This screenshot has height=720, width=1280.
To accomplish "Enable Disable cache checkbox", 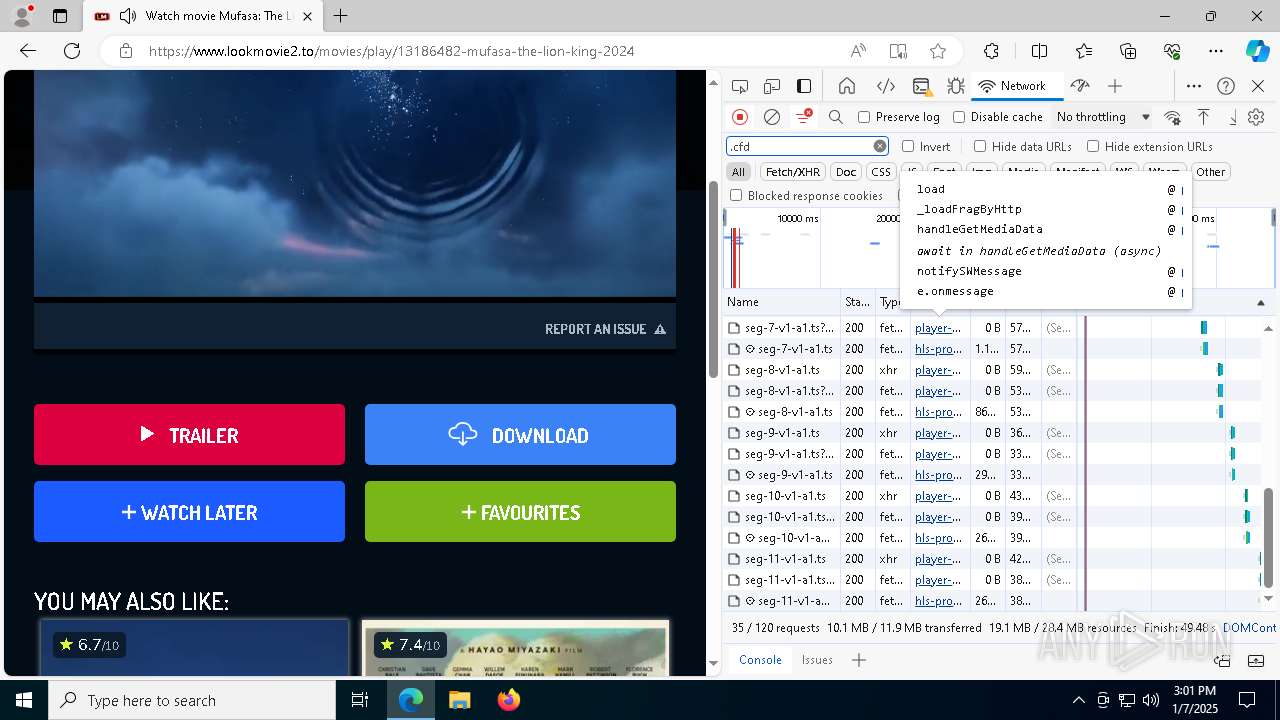I will click(x=959, y=117).
